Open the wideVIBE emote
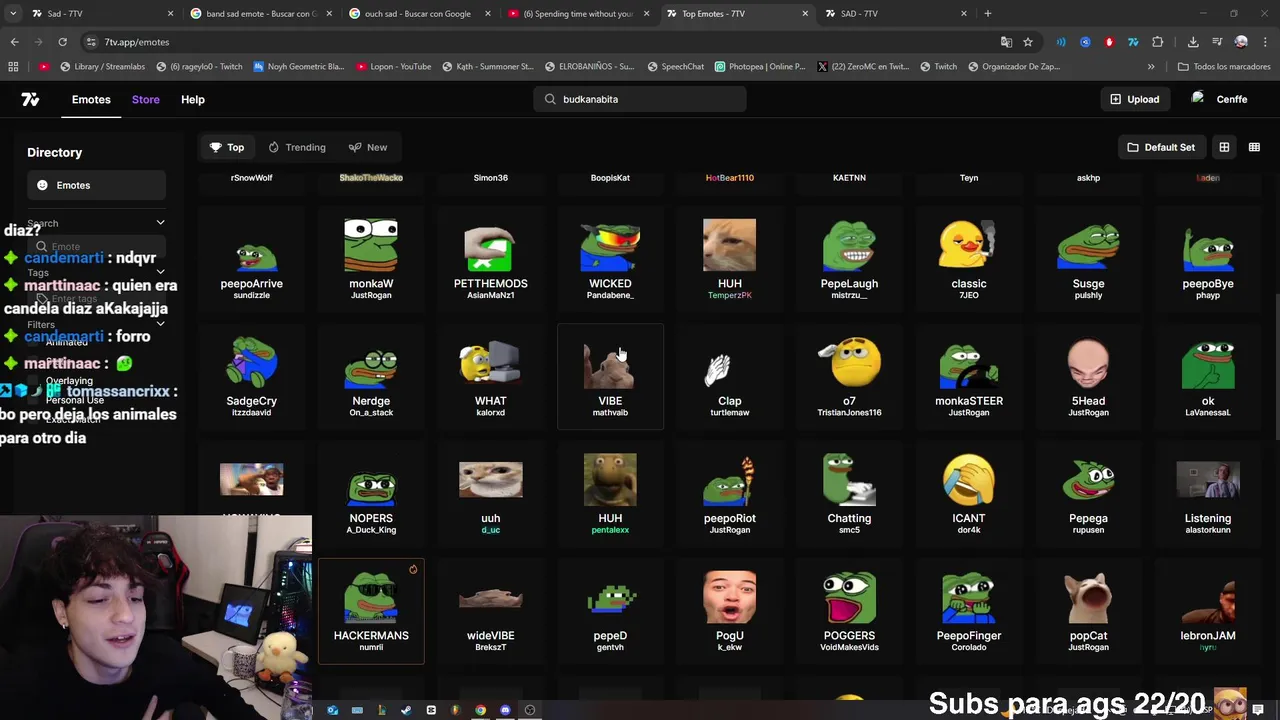 (490, 612)
